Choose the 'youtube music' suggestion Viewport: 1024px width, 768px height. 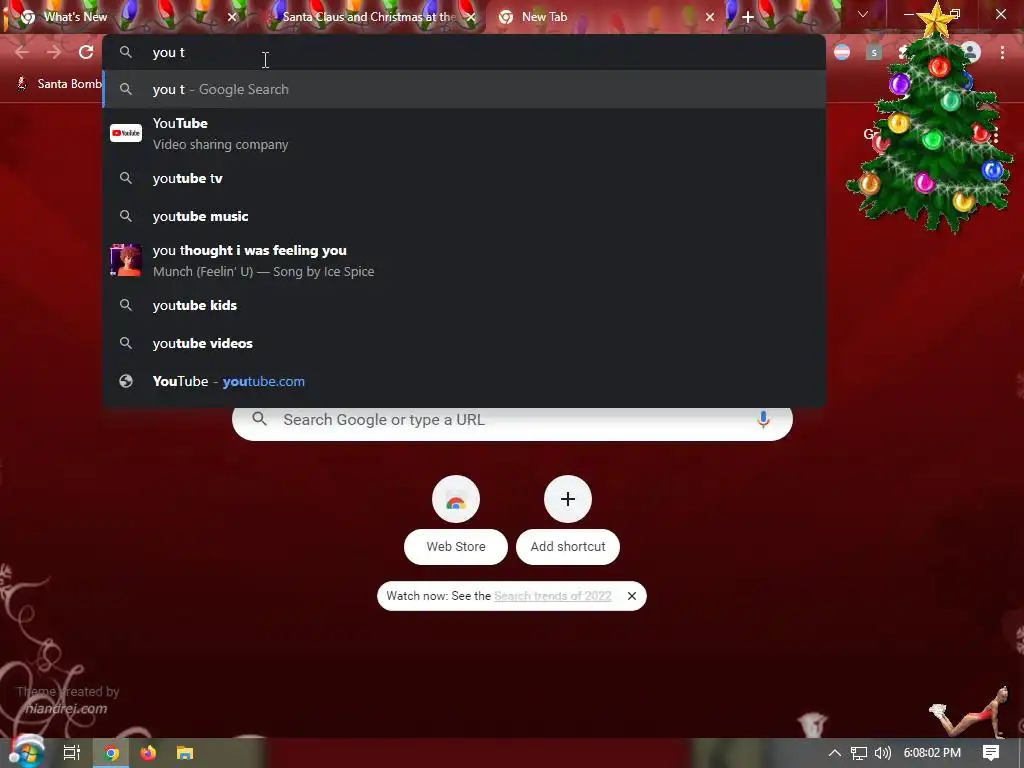[x=464, y=216]
